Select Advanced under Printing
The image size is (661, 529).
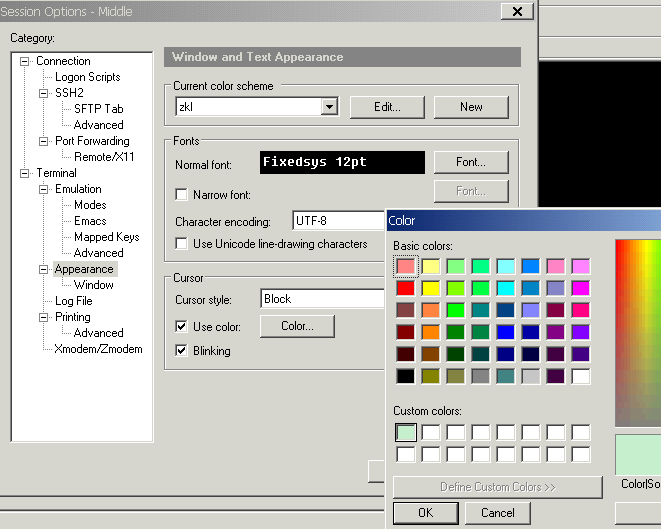click(99, 333)
